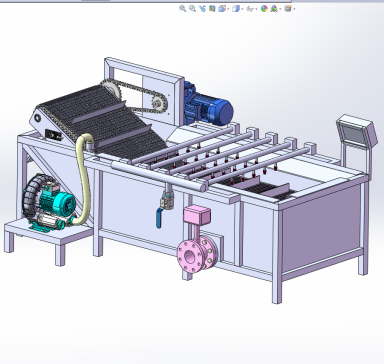The height and width of the screenshot is (364, 384).
Task: Click the View Settings icon
Action: pyautogui.click(x=288, y=9)
